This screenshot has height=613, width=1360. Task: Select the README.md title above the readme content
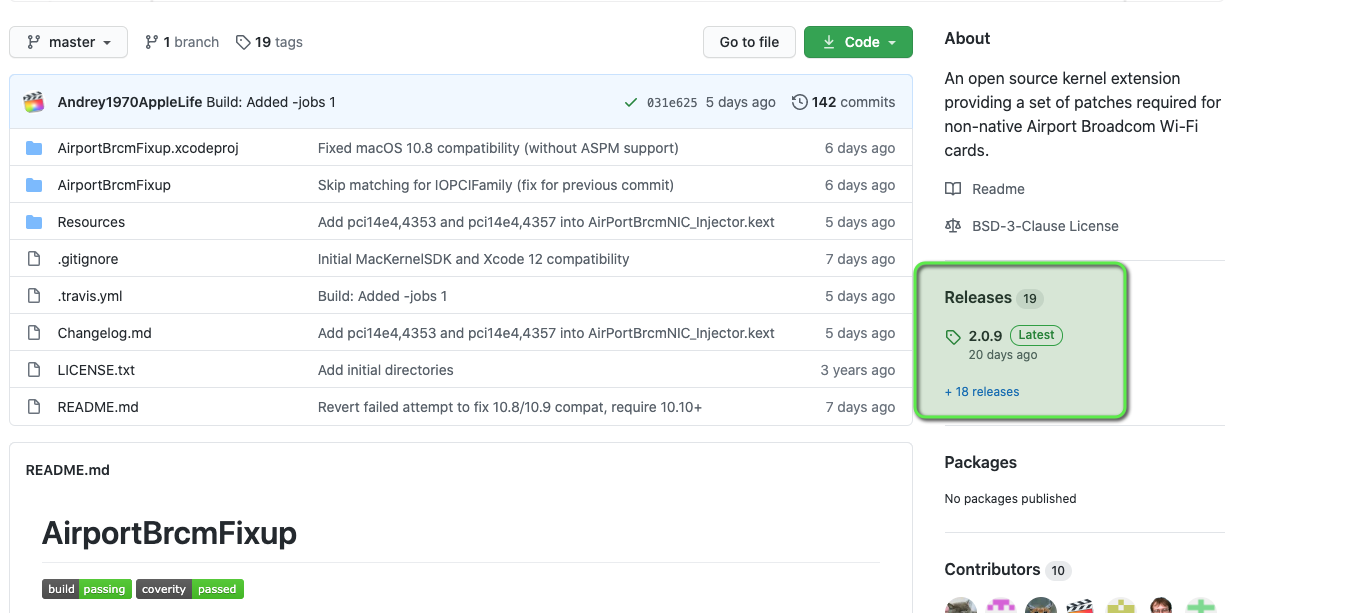68,470
